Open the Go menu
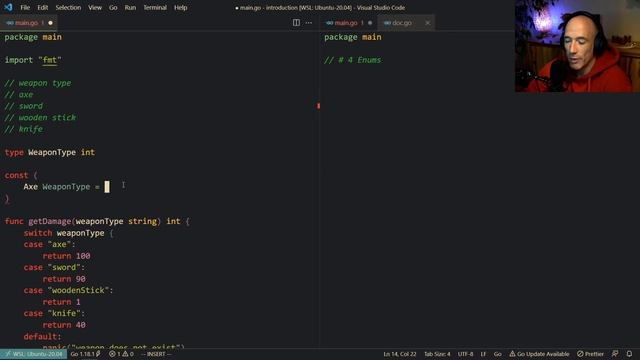Screen dimensions: 640x360 [113, 7]
